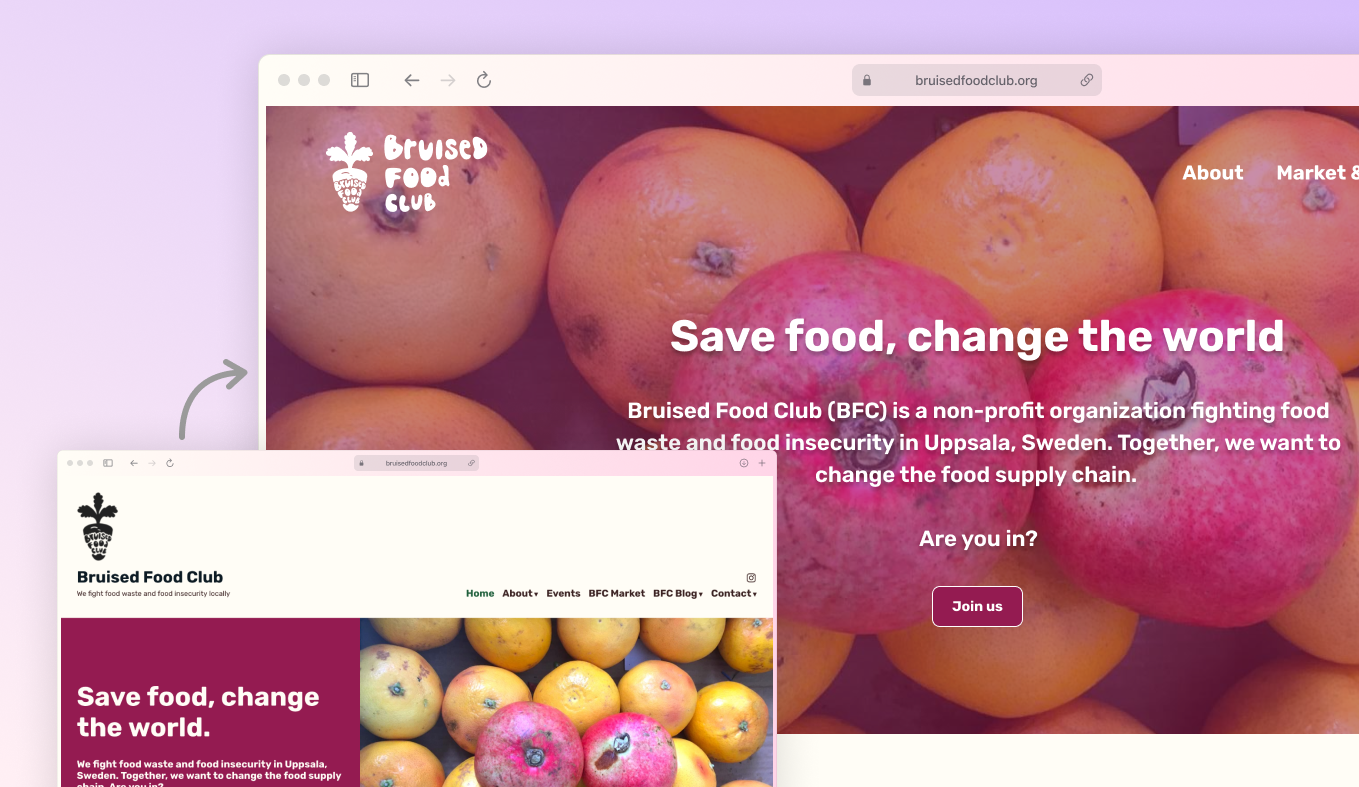Open the BFC Market menu item
This screenshot has height=787, width=1359.
[617, 594]
